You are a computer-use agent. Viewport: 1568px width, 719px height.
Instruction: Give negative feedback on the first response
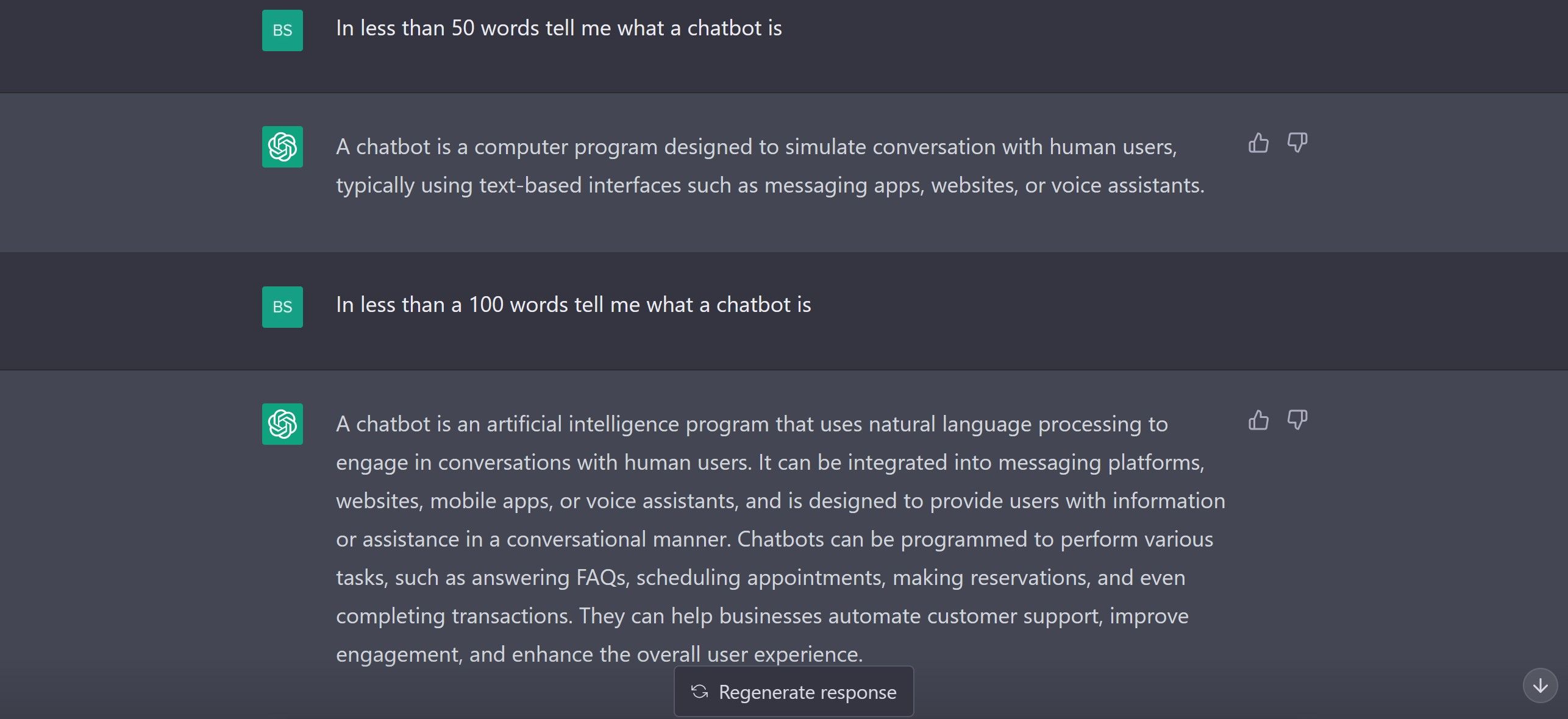[1297, 142]
